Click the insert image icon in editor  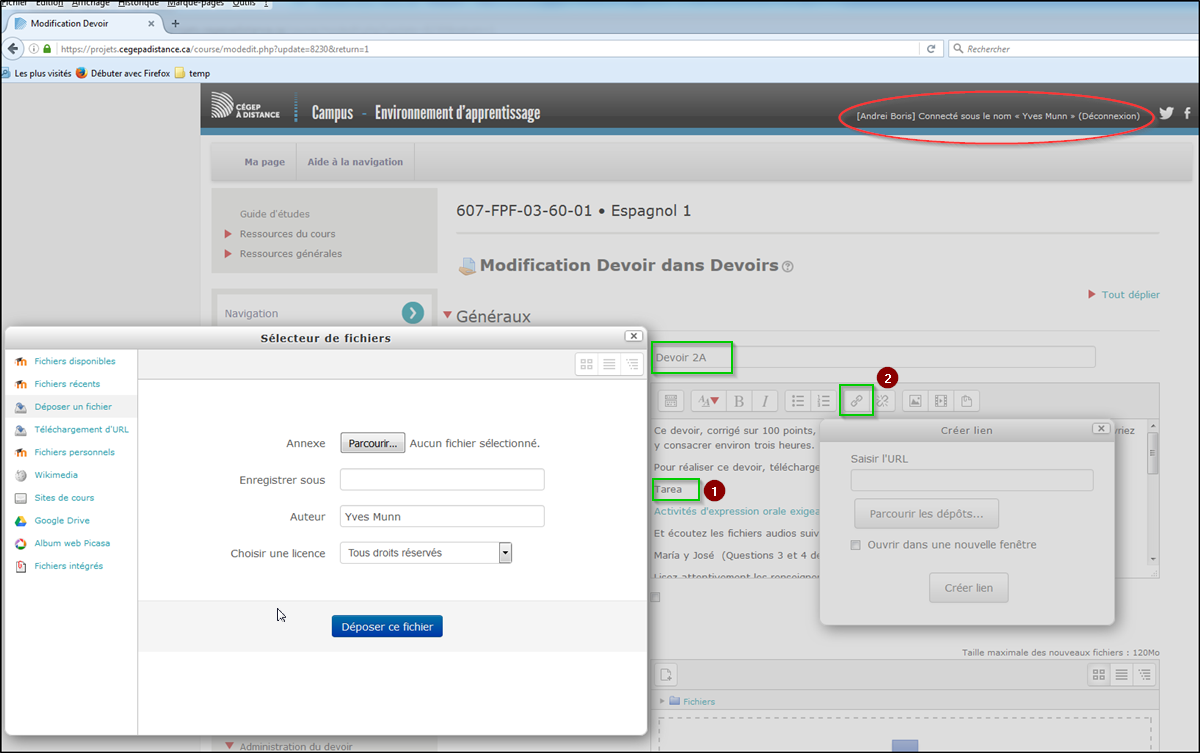coord(914,401)
